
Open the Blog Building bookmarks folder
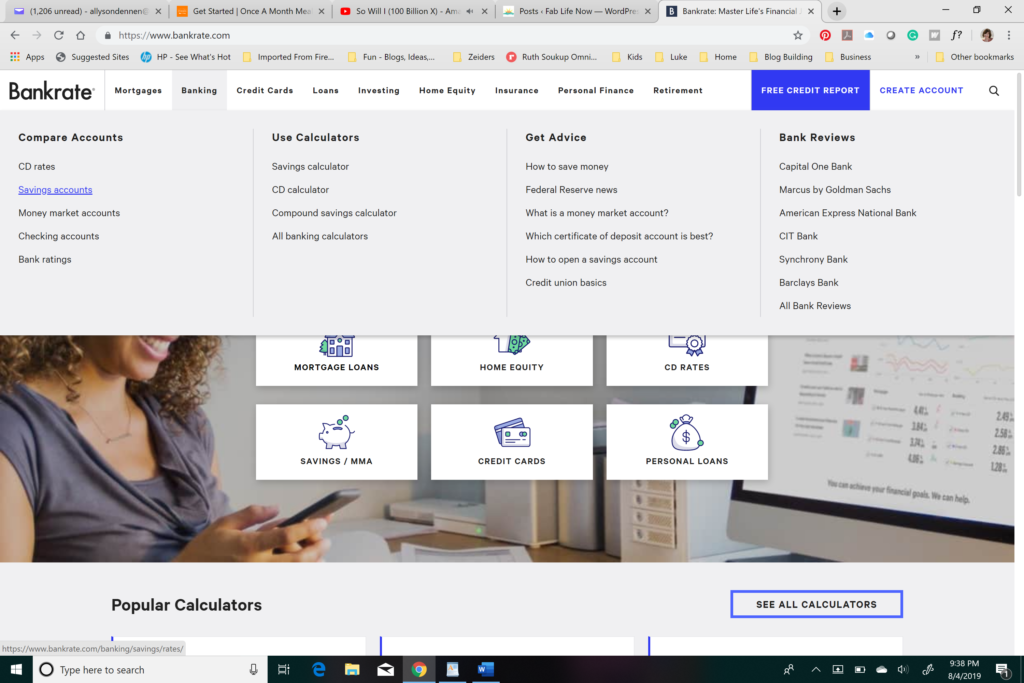coord(780,57)
